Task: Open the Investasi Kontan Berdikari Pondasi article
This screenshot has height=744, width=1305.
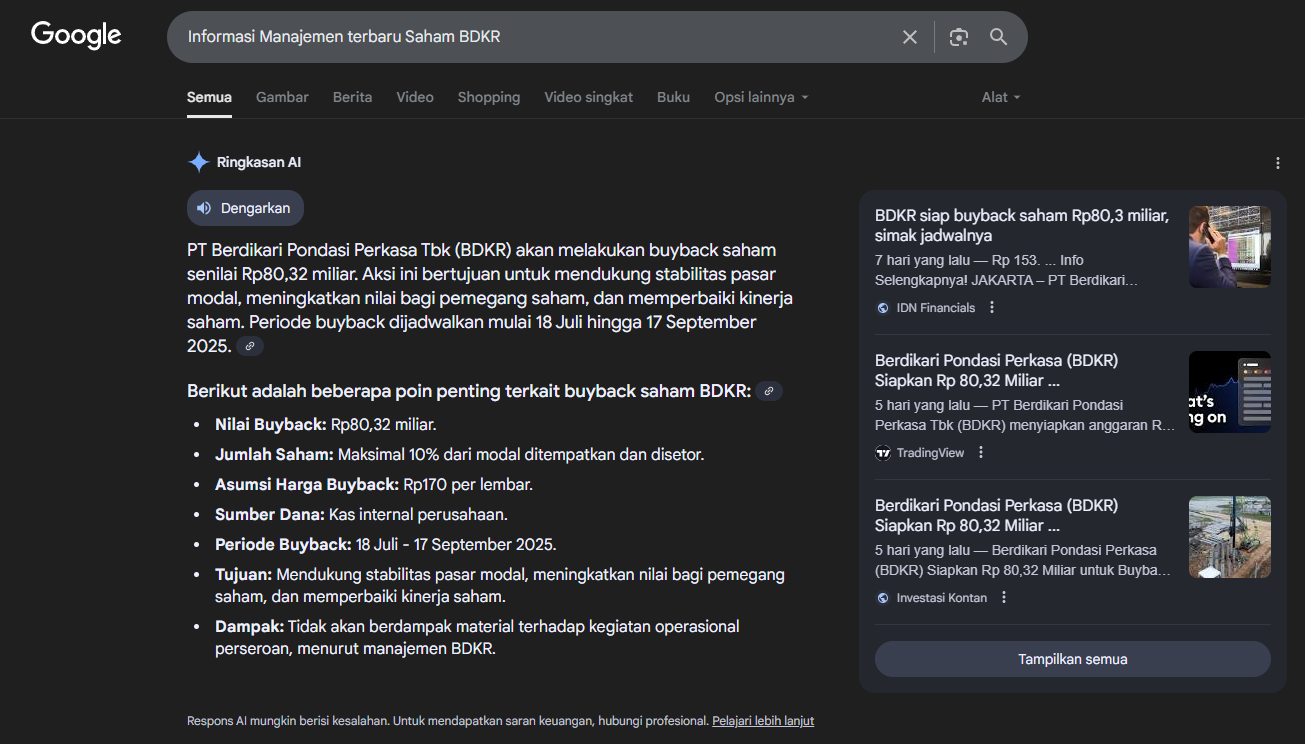Action: coord(996,515)
